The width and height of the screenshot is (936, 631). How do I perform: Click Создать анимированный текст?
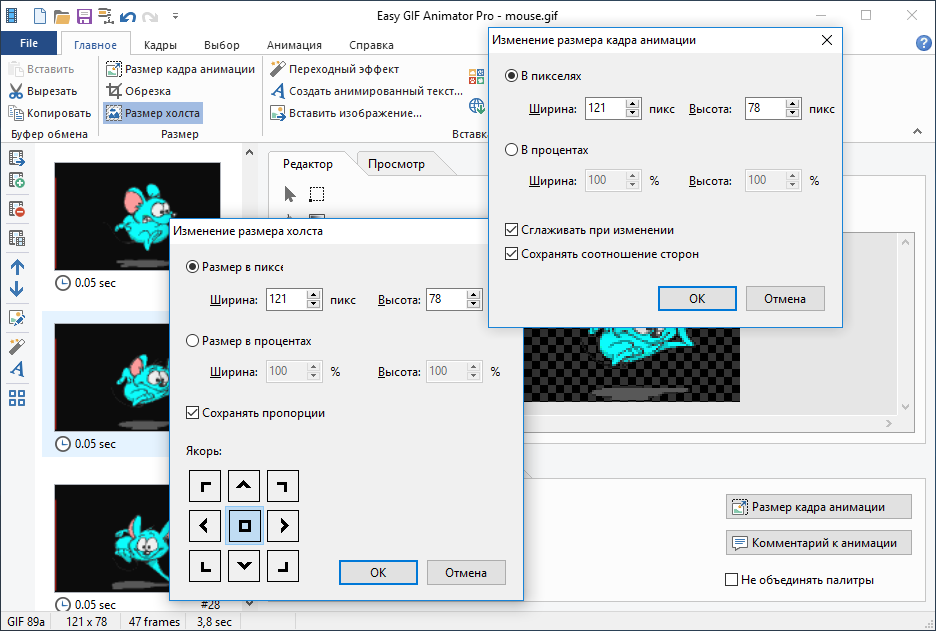click(x=367, y=91)
